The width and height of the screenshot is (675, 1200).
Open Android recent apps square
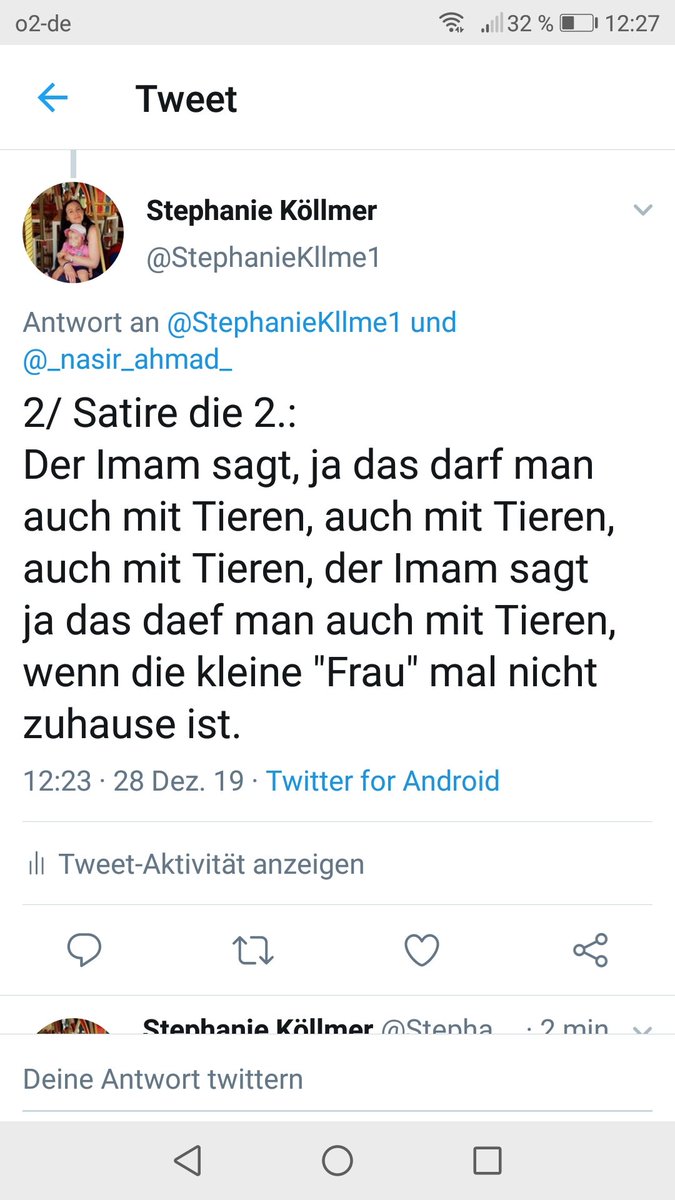click(487, 1160)
